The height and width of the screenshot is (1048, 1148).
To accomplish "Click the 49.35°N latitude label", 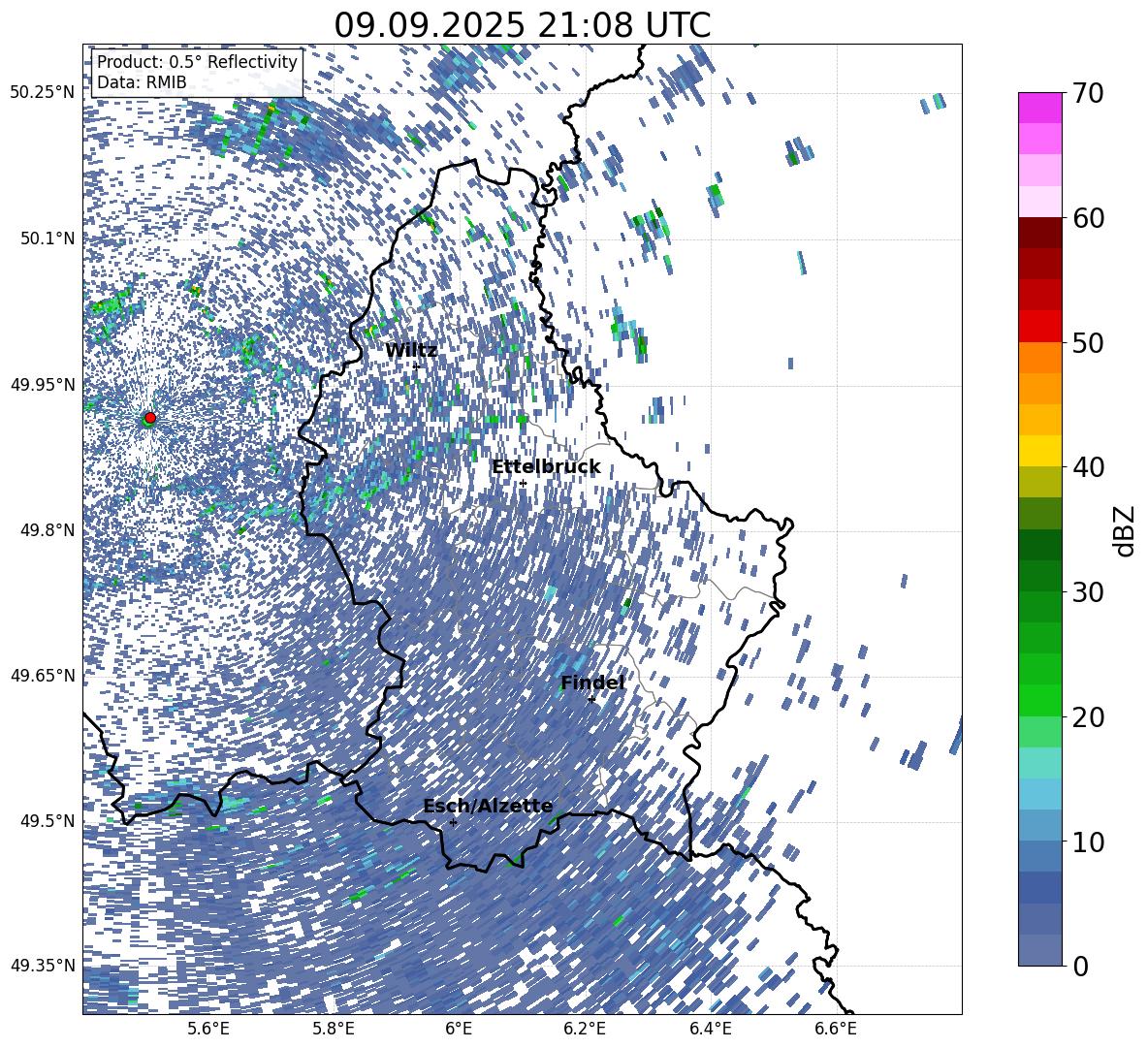I will click(43, 966).
